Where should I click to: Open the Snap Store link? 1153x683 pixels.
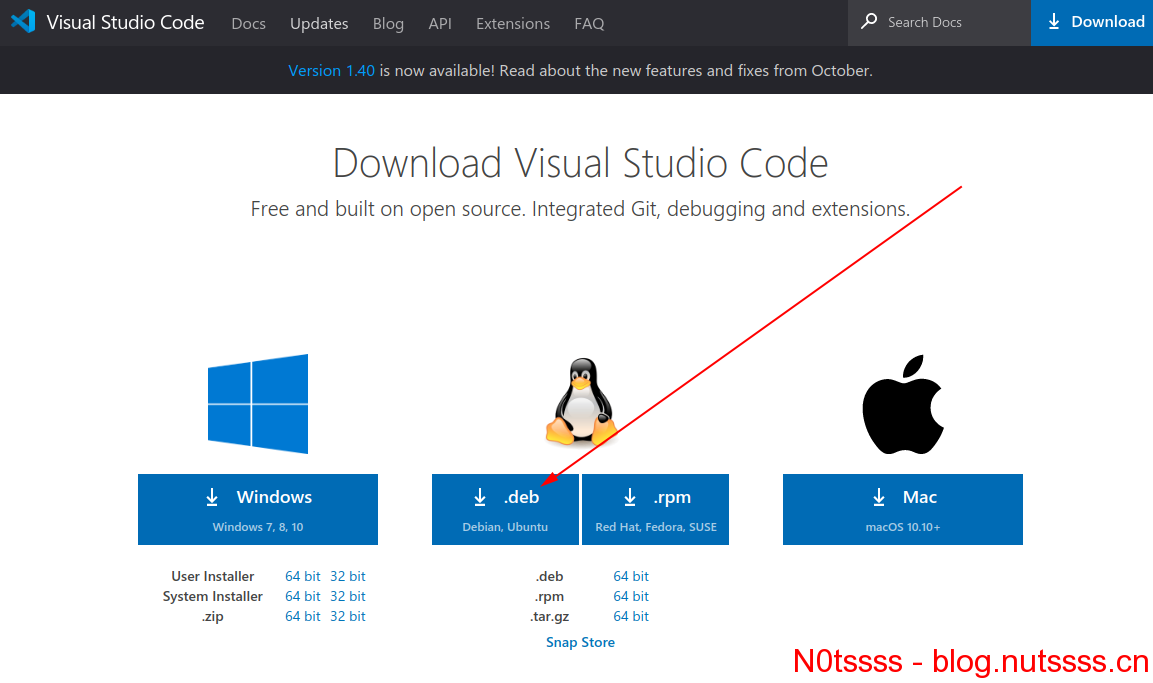coord(580,643)
